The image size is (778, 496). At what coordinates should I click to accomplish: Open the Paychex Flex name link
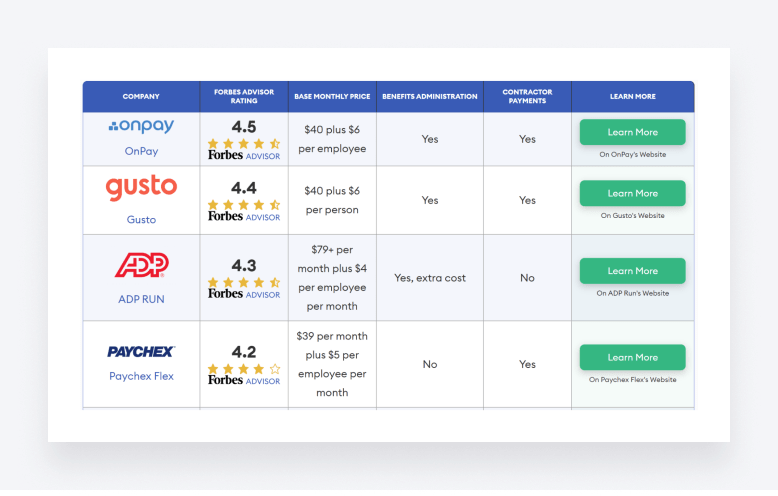click(x=141, y=376)
